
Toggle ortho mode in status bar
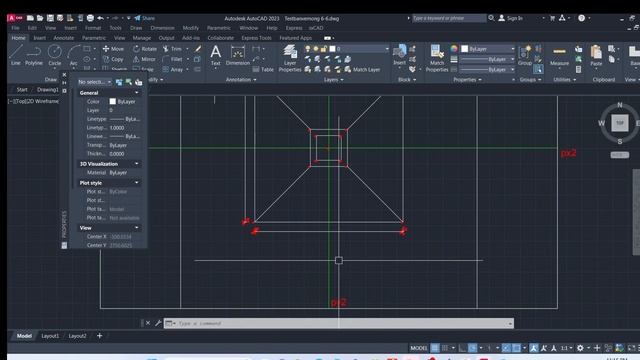[x=462, y=348]
